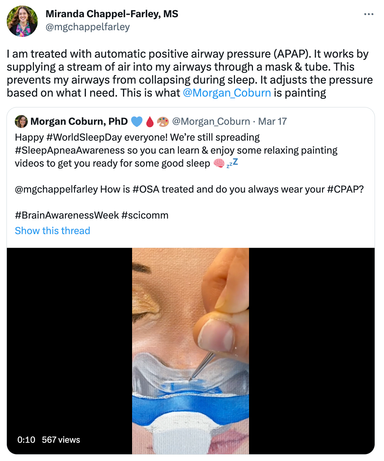The height and width of the screenshot is (461, 384).
Task: Open the Miranda Chappel-Farley, MS display name
Action: (x=112, y=14)
